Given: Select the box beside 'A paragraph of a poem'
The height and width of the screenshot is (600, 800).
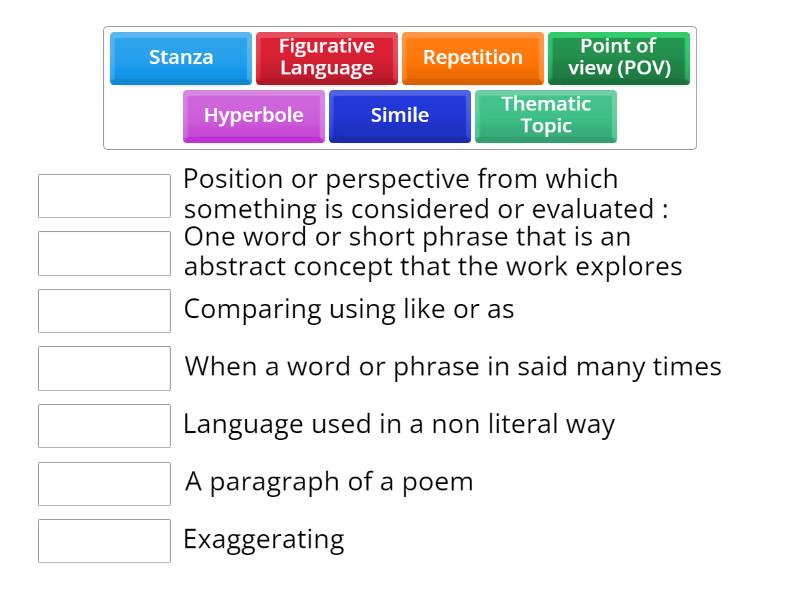Looking at the screenshot, I should (x=104, y=484).
